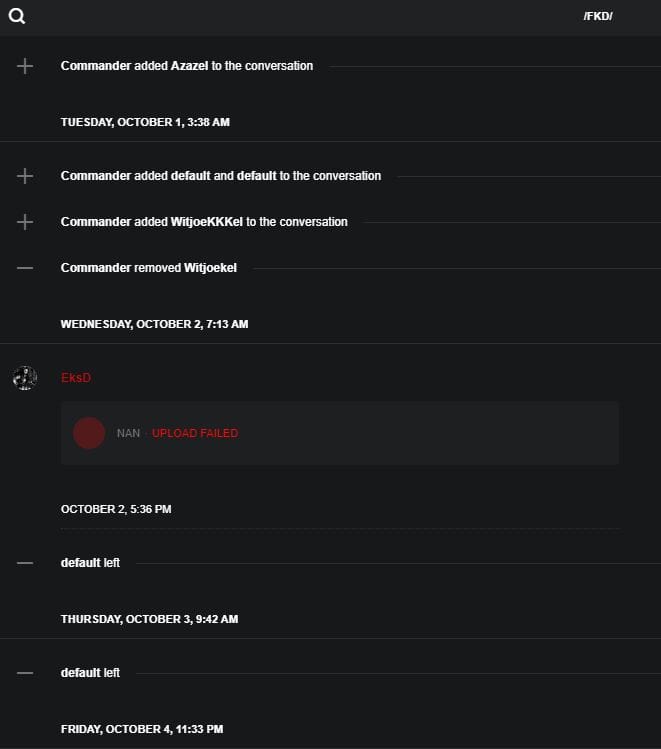Click Witjoekel name in the removed event
The image size is (661, 749).
(210, 268)
